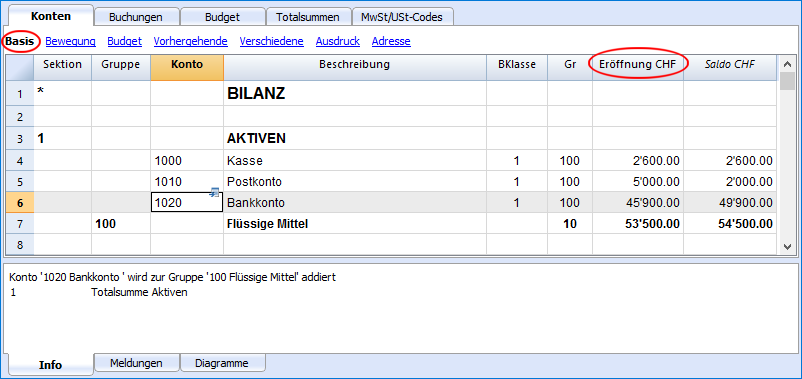
Task: Select row header 6
Action: pyautogui.click(x=20, y=203)
